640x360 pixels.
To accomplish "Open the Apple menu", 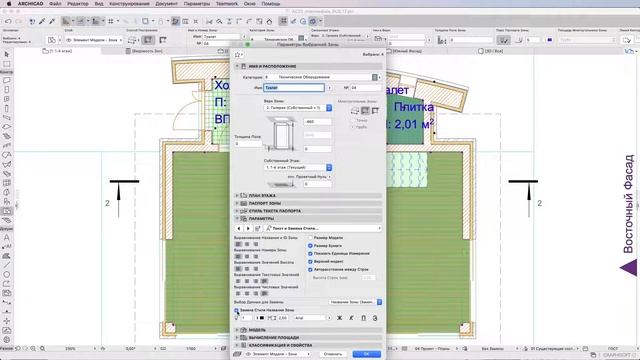I will (x=9, y=4).
